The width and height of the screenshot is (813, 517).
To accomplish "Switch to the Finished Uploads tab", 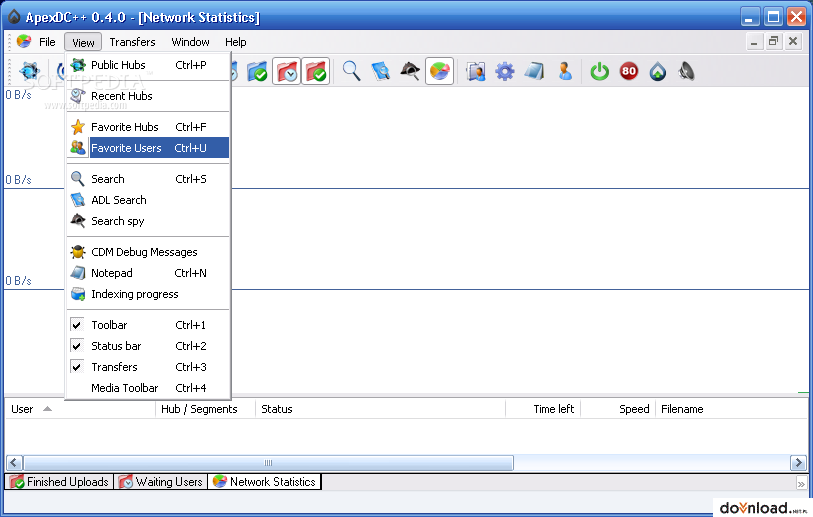I will coord(59,482).
